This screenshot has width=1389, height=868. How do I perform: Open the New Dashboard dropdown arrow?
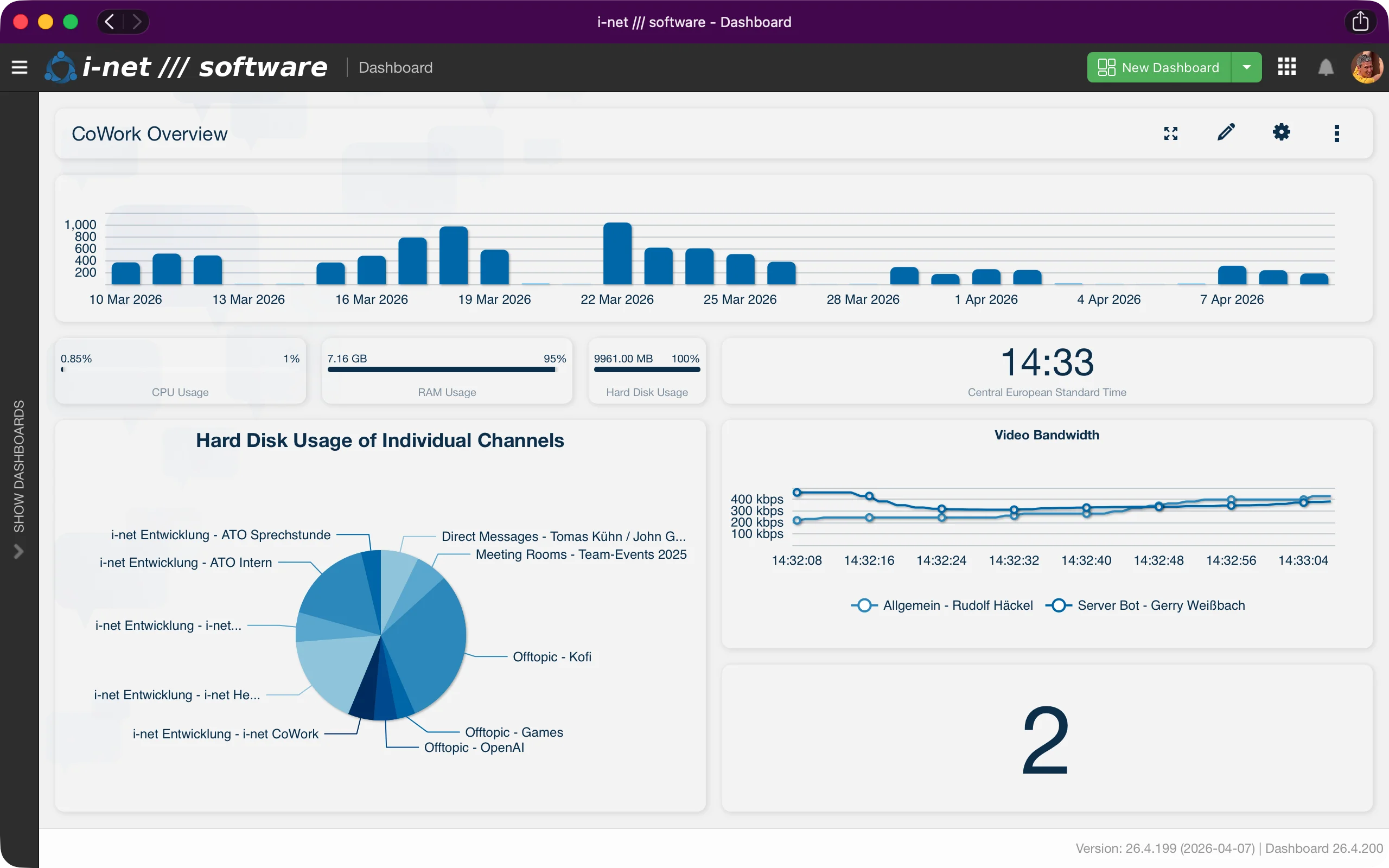[x=1247, y=67]
